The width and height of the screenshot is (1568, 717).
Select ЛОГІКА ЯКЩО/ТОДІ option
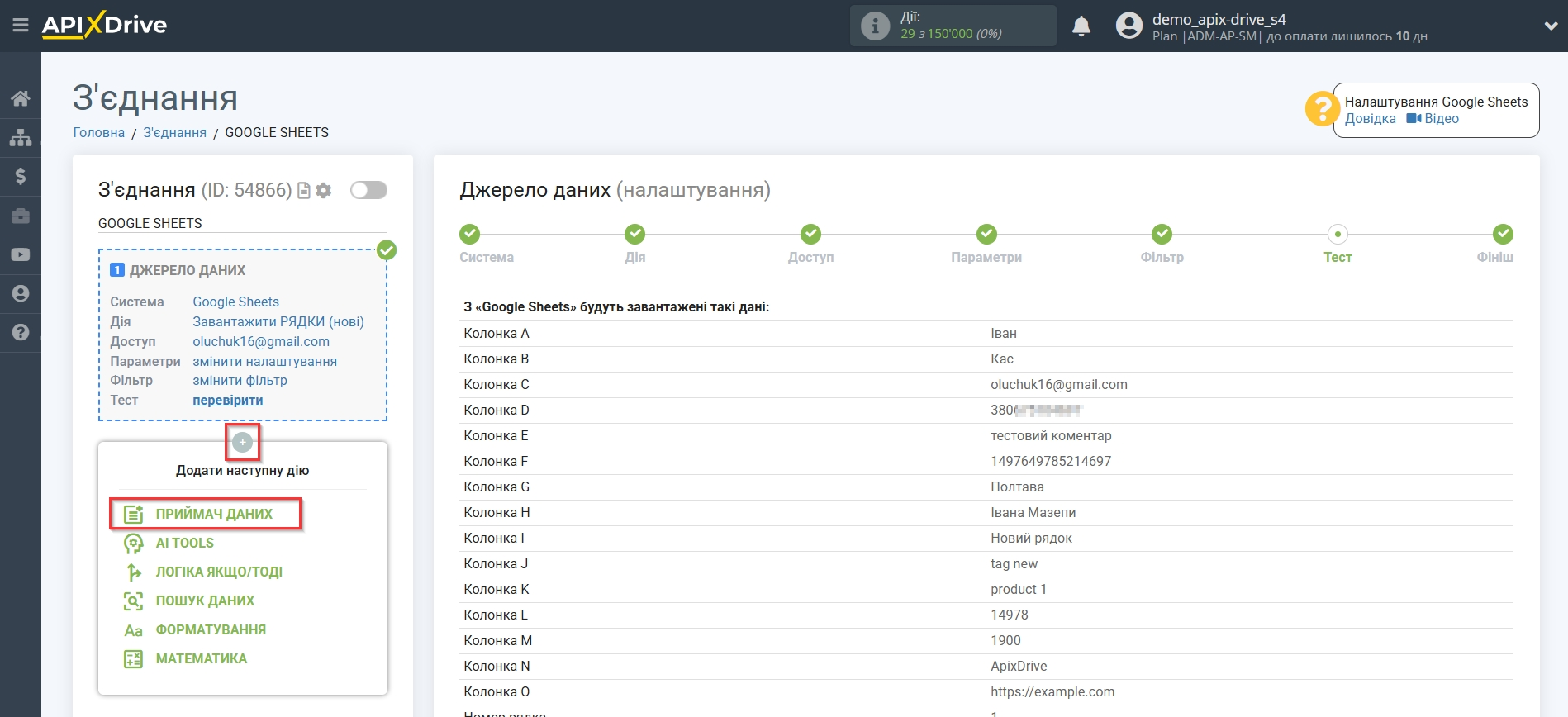click(219, 572)
